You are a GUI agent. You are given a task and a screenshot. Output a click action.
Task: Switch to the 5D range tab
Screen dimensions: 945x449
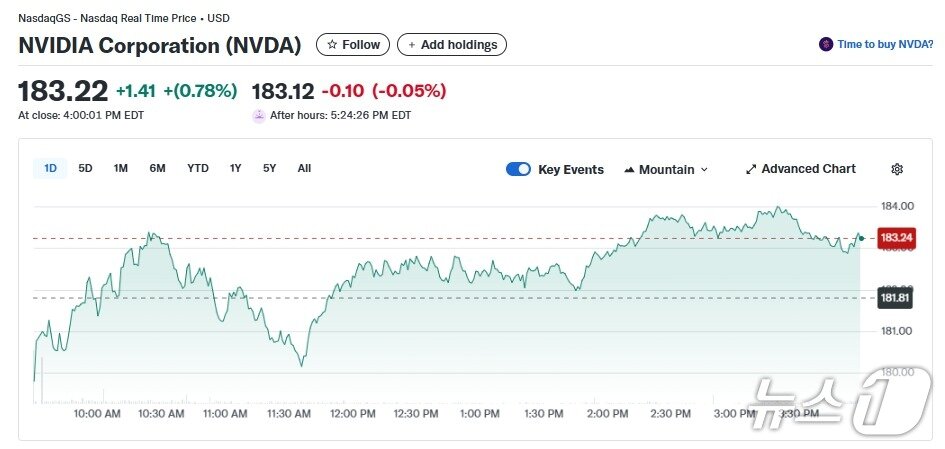[x=85, y=168]
